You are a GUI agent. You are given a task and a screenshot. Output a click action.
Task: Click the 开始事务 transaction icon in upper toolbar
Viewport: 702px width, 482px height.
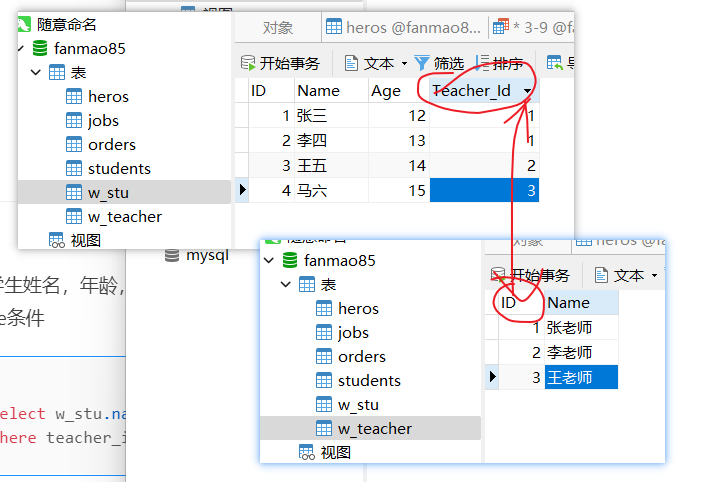pyautogui.click(x=248, y=63)
